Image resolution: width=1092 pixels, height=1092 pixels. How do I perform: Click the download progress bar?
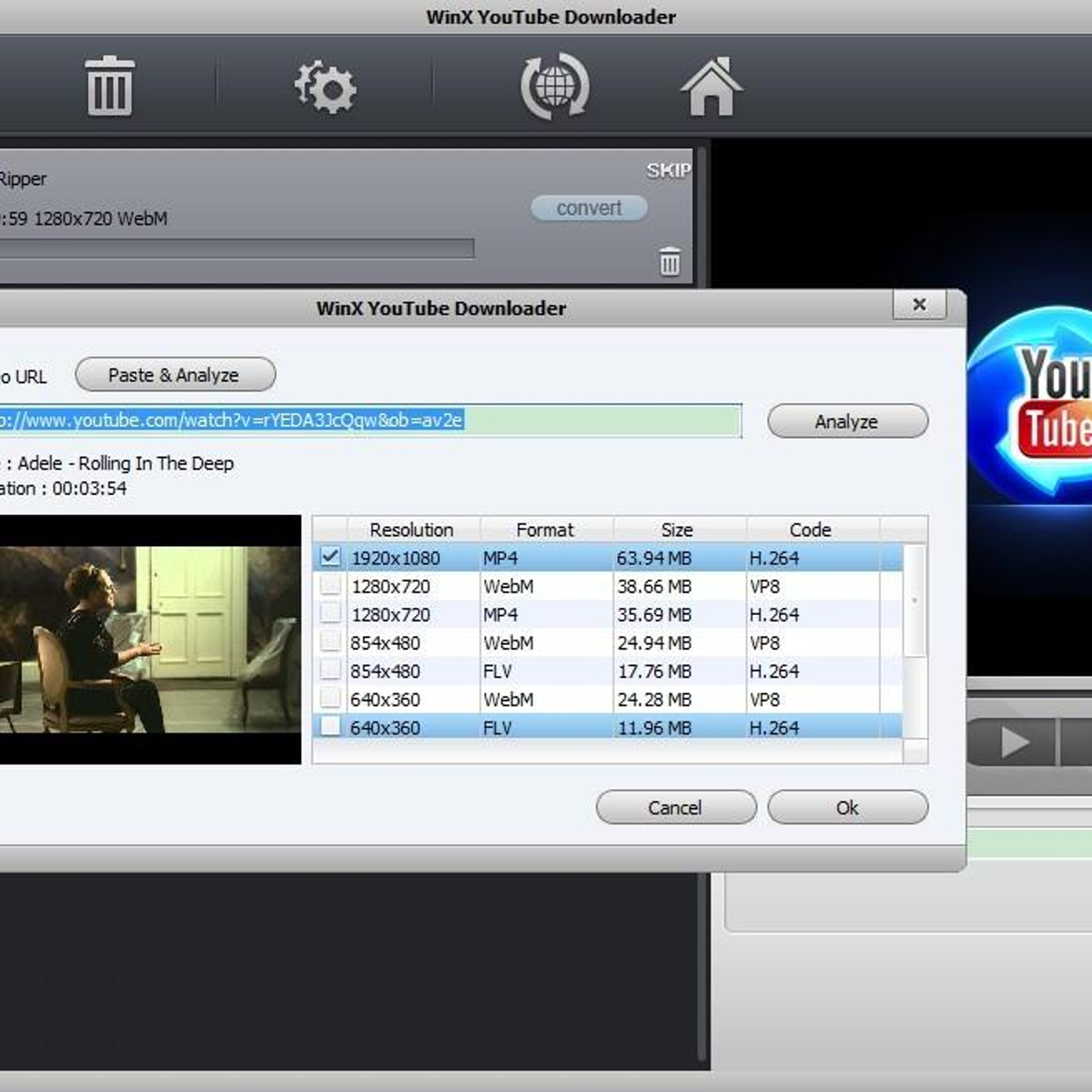(237, 248)
